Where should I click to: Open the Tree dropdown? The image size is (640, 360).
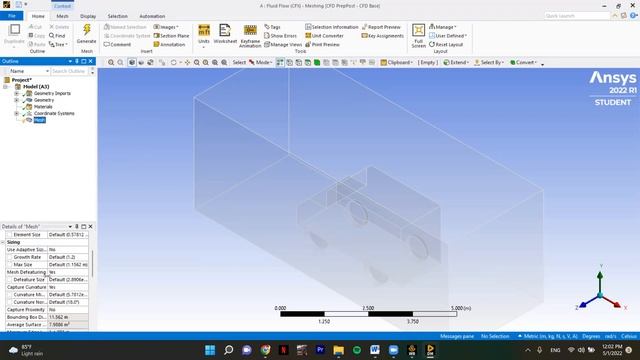58,44
